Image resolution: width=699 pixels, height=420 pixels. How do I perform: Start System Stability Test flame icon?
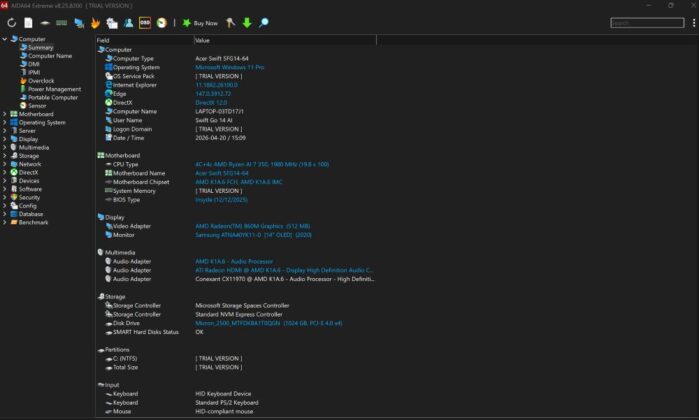(95, 23)
